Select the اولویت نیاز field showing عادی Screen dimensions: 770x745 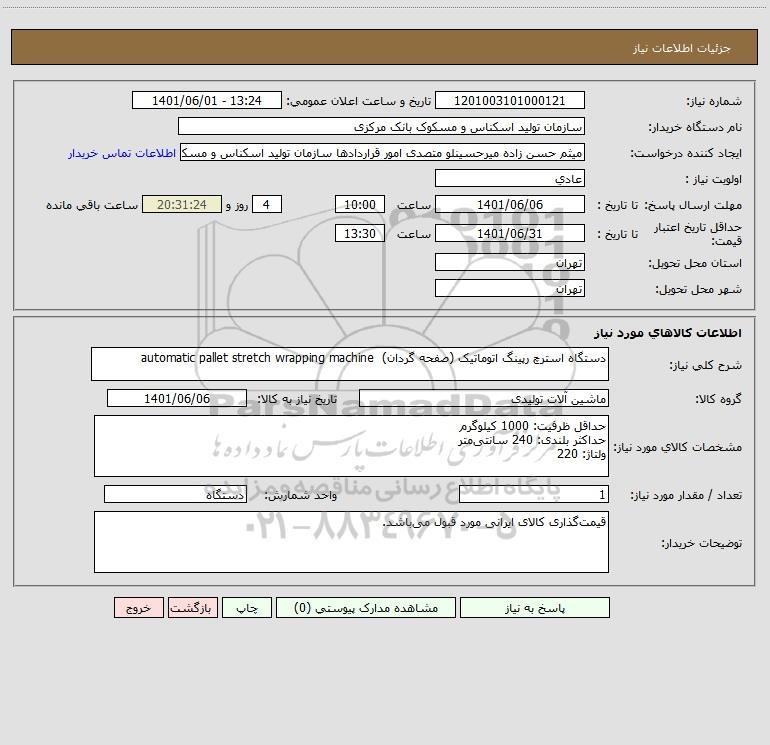point(510,179)
